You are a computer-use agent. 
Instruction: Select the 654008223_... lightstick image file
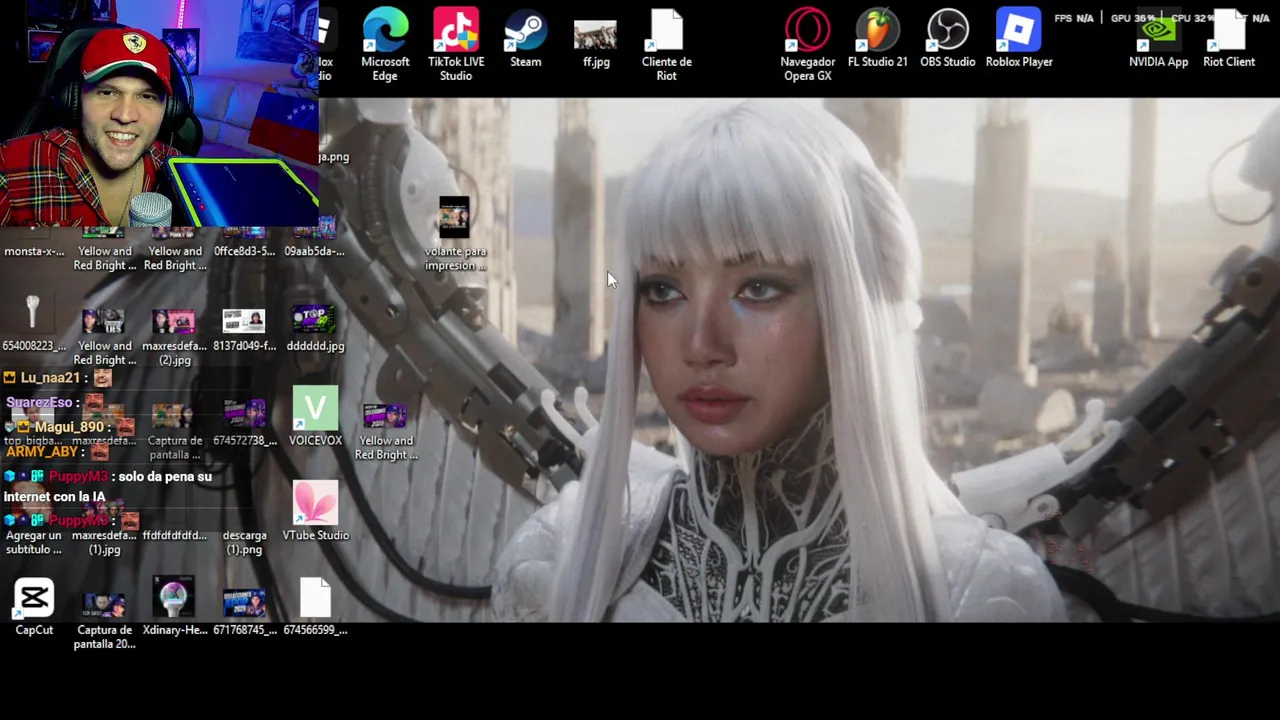pos(33,322)
